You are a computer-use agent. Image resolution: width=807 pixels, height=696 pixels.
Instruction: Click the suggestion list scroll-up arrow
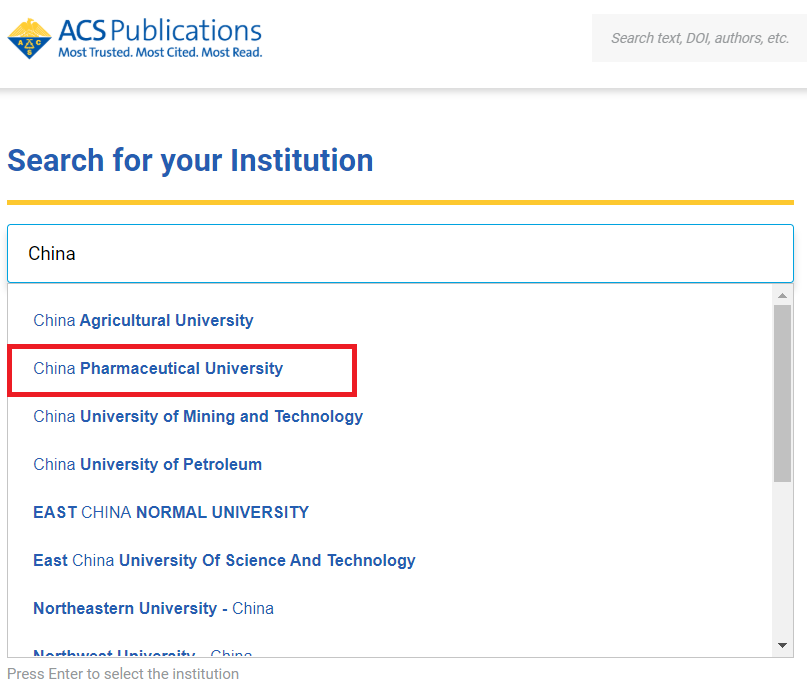[x=783, y=294]
